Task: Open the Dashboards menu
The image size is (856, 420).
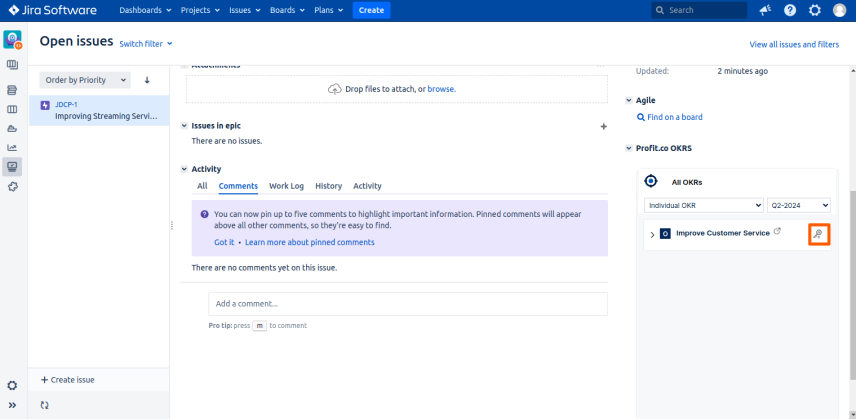Action: [145, 10]
